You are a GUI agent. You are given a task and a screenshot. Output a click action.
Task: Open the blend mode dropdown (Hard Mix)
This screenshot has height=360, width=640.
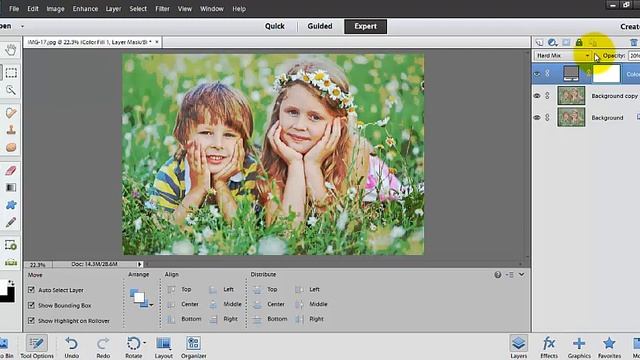[562, 56]
